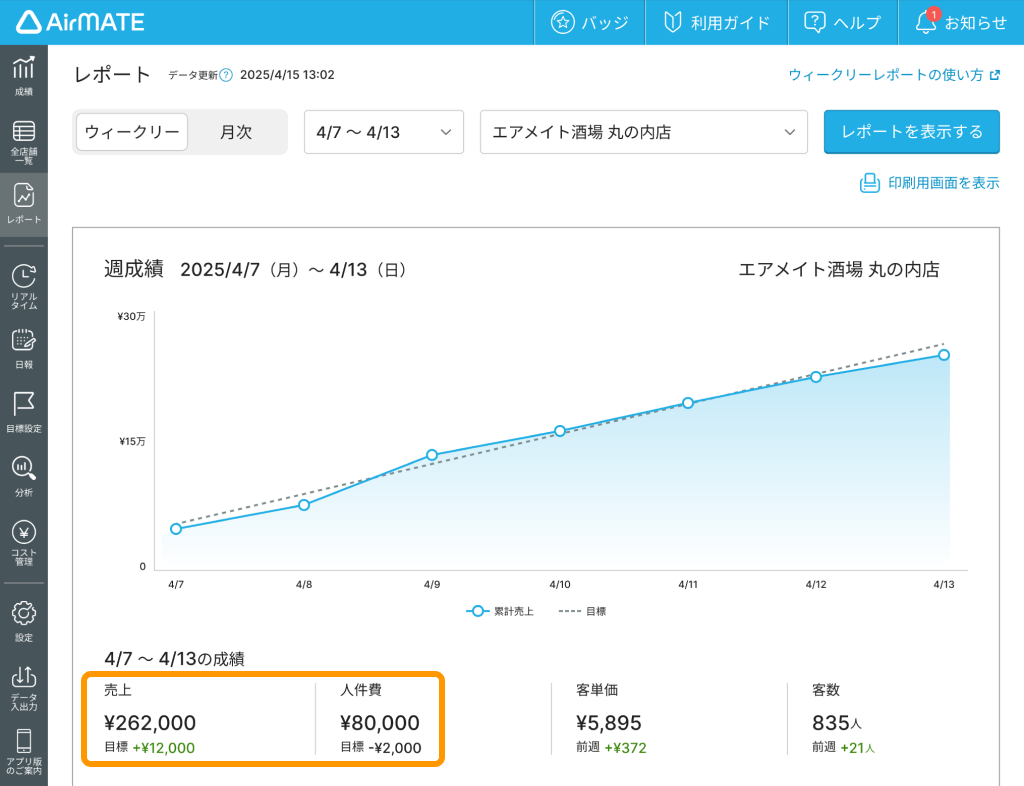1024x786 pixels.
Task: Click the 前週 +¥372 comparison
Action: [x=611, y=748]
